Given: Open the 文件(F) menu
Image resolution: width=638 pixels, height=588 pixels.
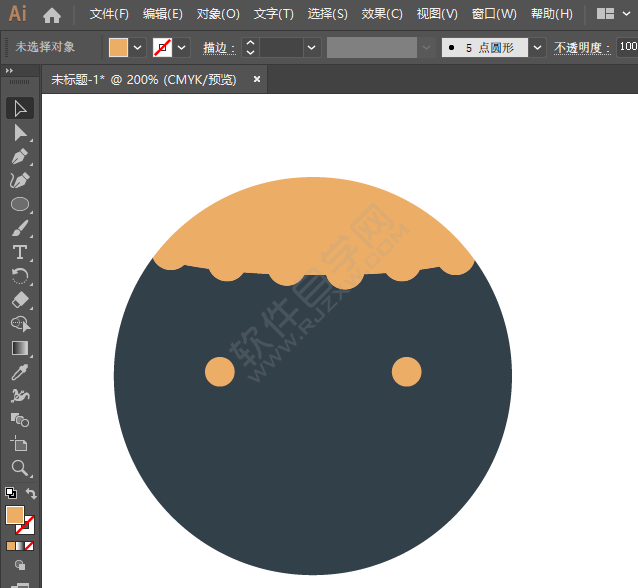Looking at the screenshot, I should (109, 14).
